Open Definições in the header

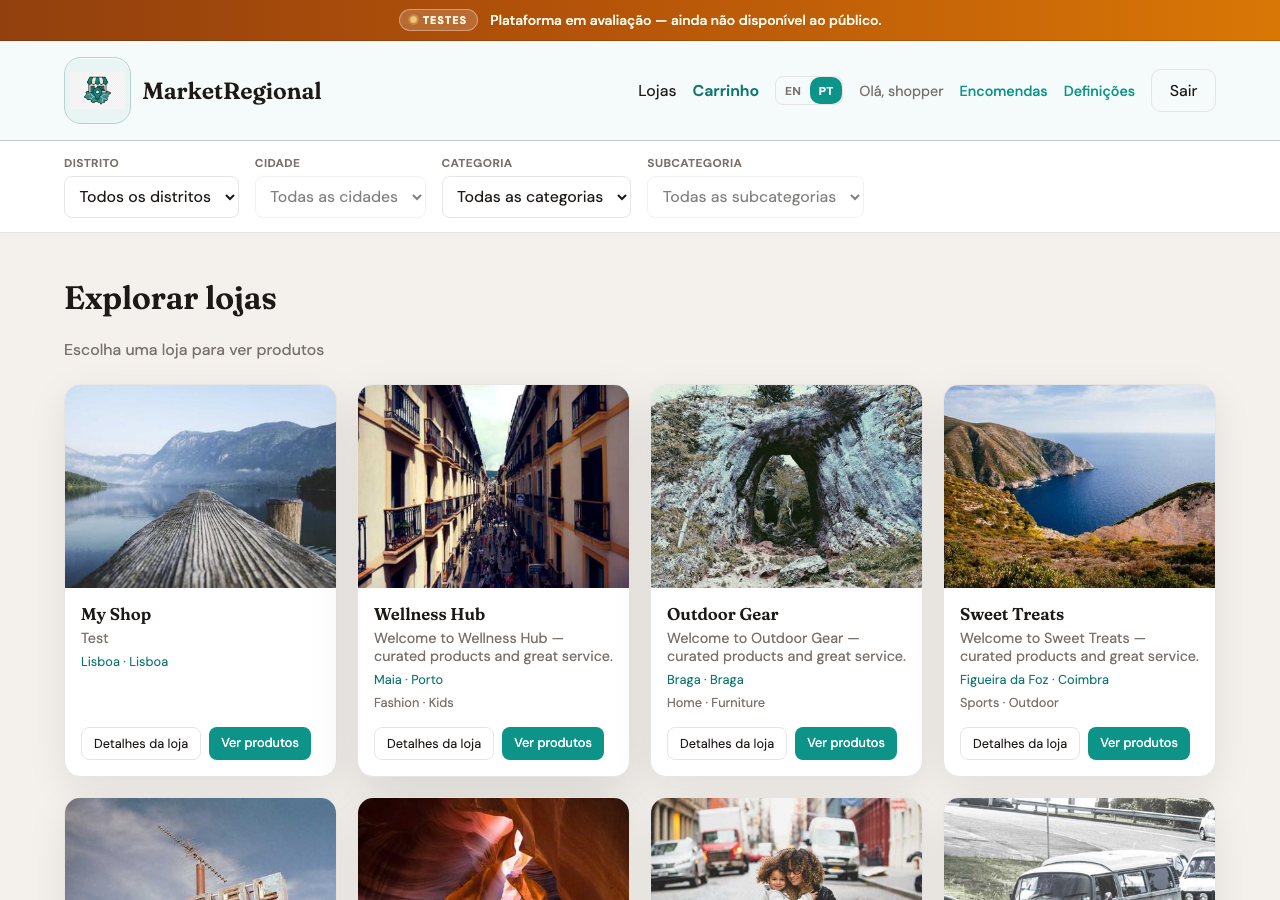1099,91
